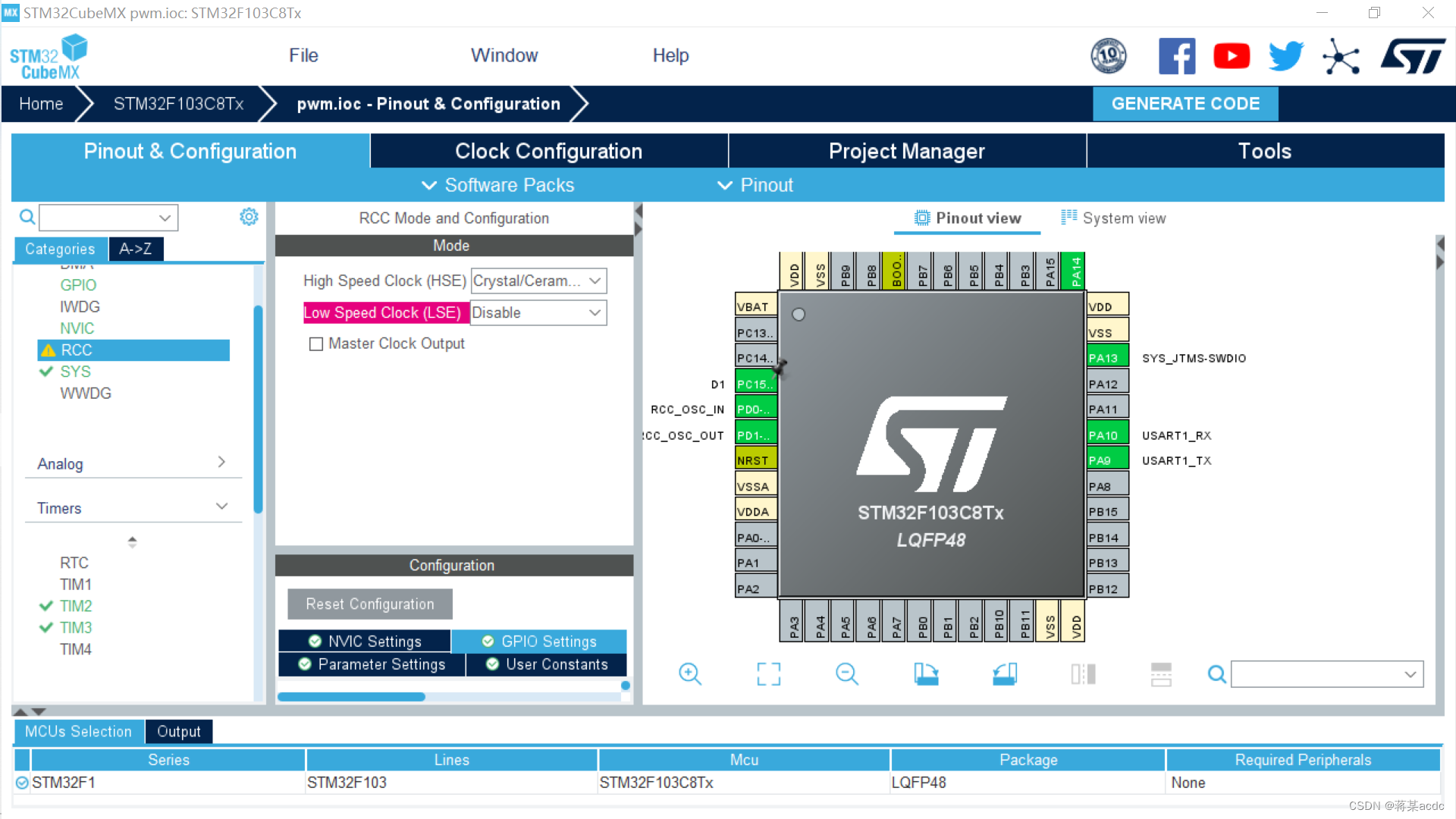Open the YouTube icon link
The height and width of the screenshot is (819, 1456).
[x=1231, y=56]
